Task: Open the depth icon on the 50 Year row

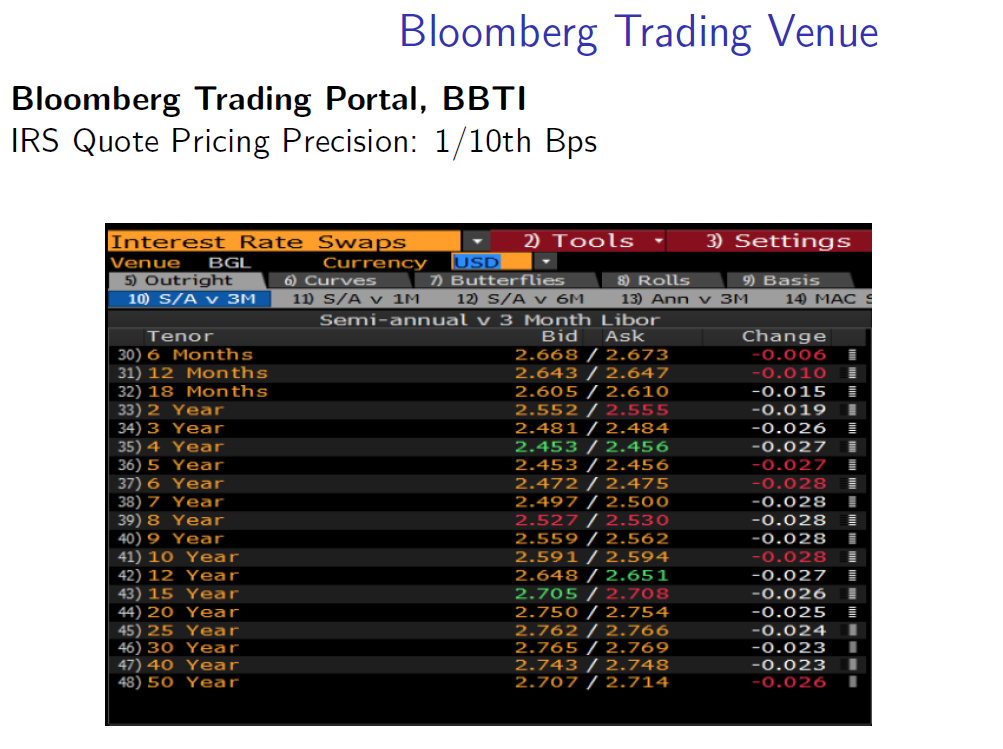Action: (x=852, y=682)
